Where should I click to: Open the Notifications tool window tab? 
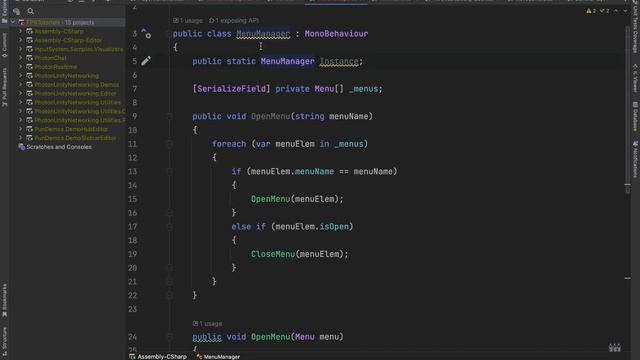coord(635,160)
